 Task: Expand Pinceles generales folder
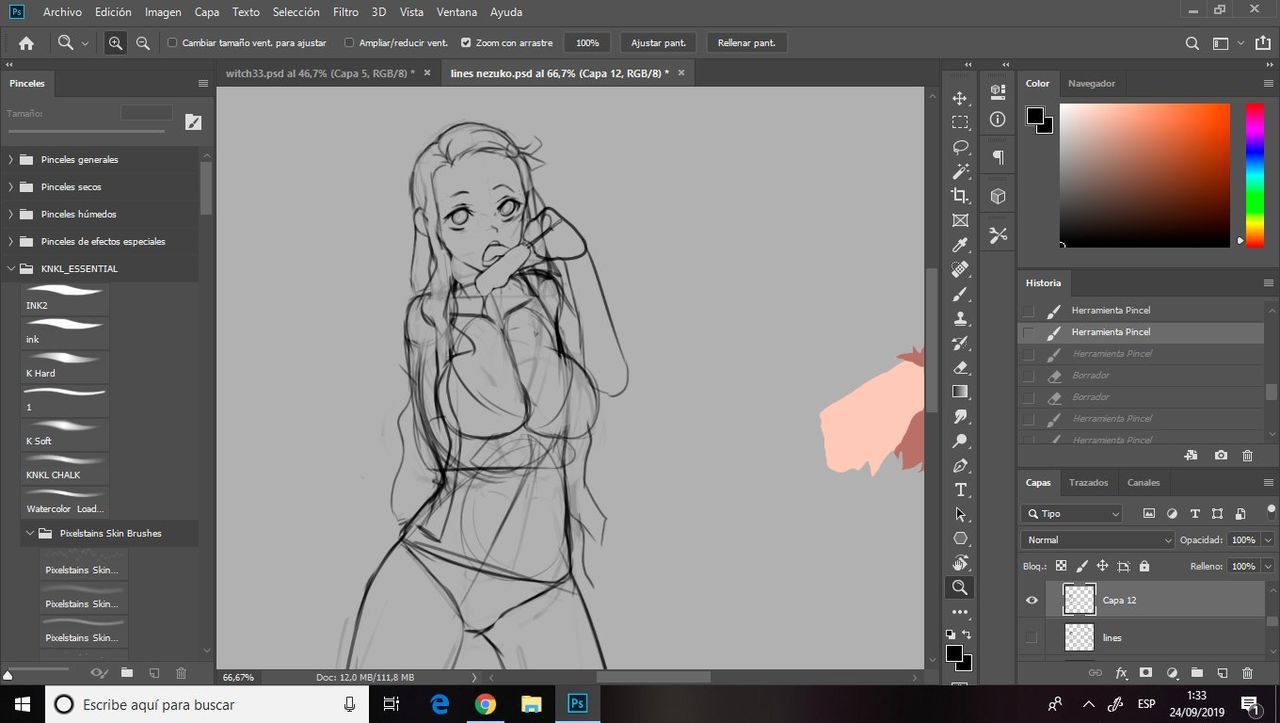(11, 159)
